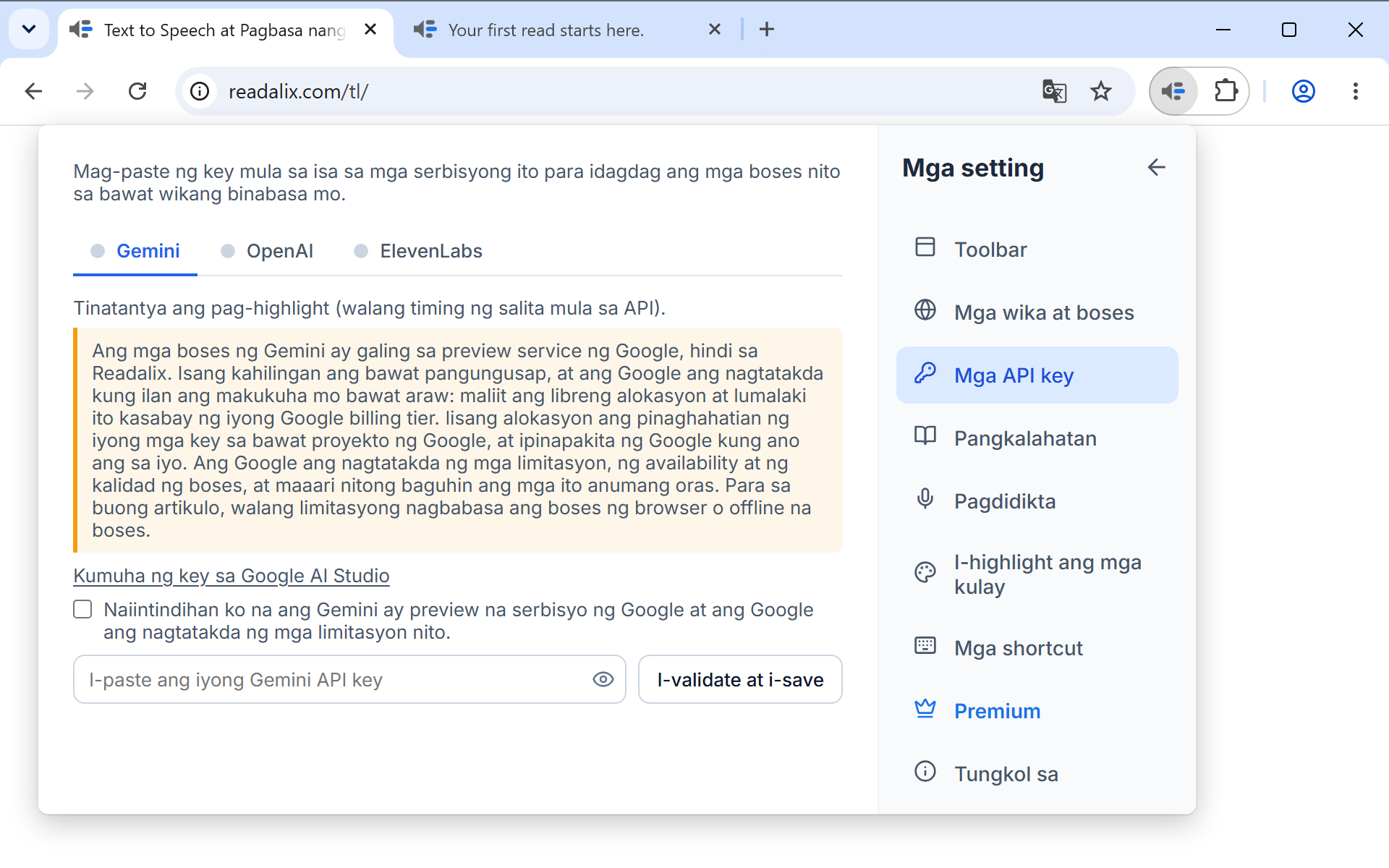This screenshot has height=868, width=1389.
Task: Open the Tungkol sa section
Action: pos(1037,774)
